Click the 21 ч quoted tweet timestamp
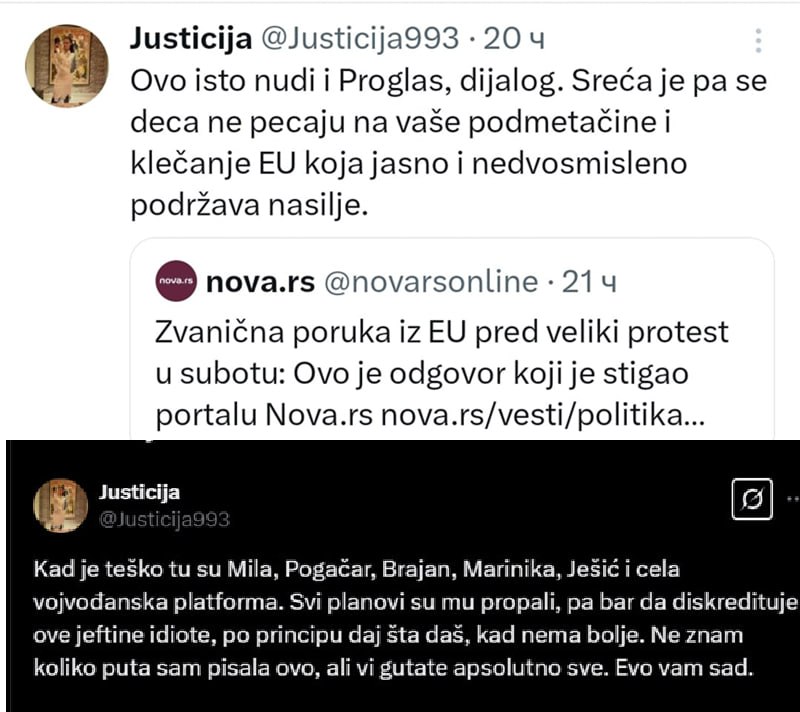 point(589,282)
